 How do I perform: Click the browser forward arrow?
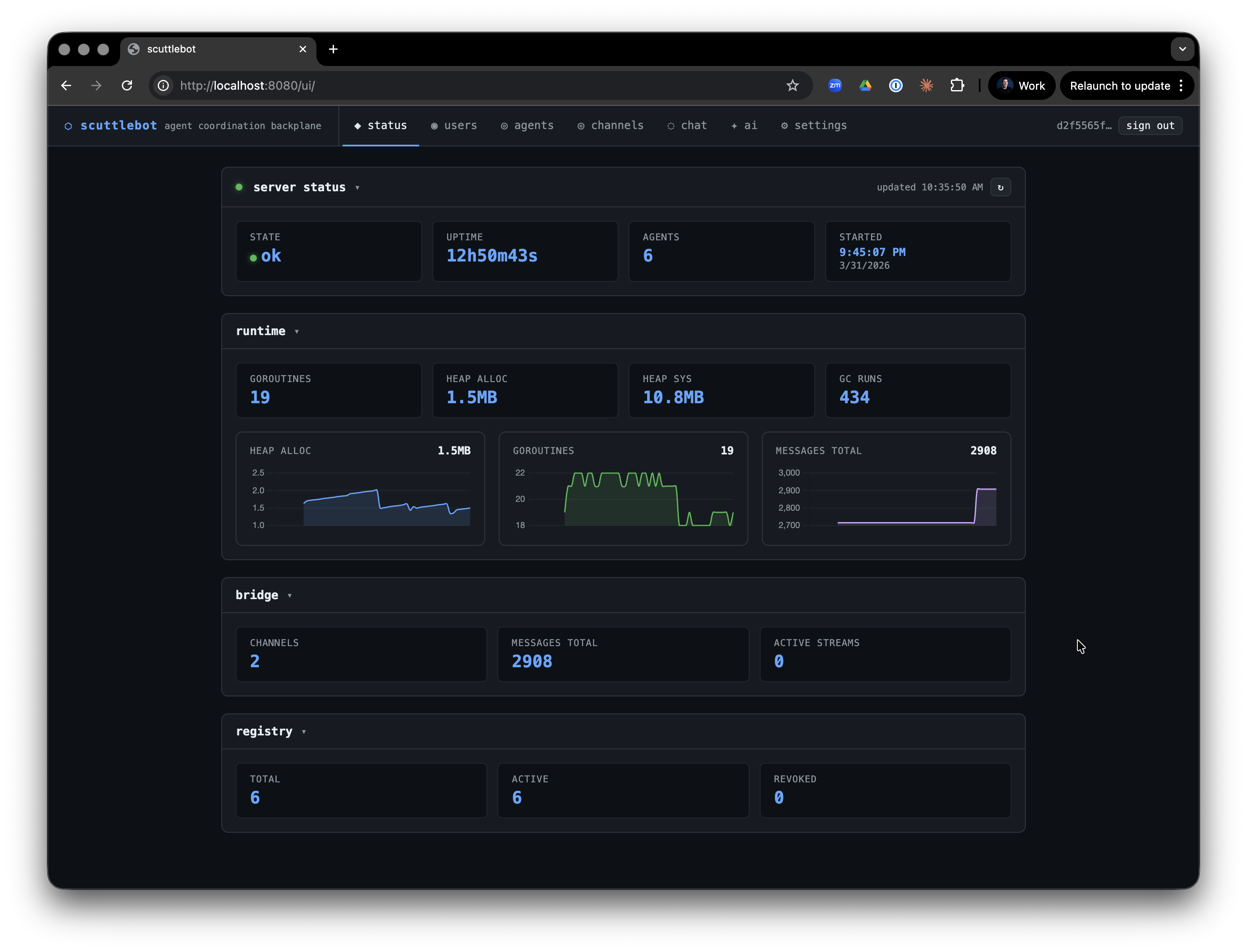click(x=96, y=85)
